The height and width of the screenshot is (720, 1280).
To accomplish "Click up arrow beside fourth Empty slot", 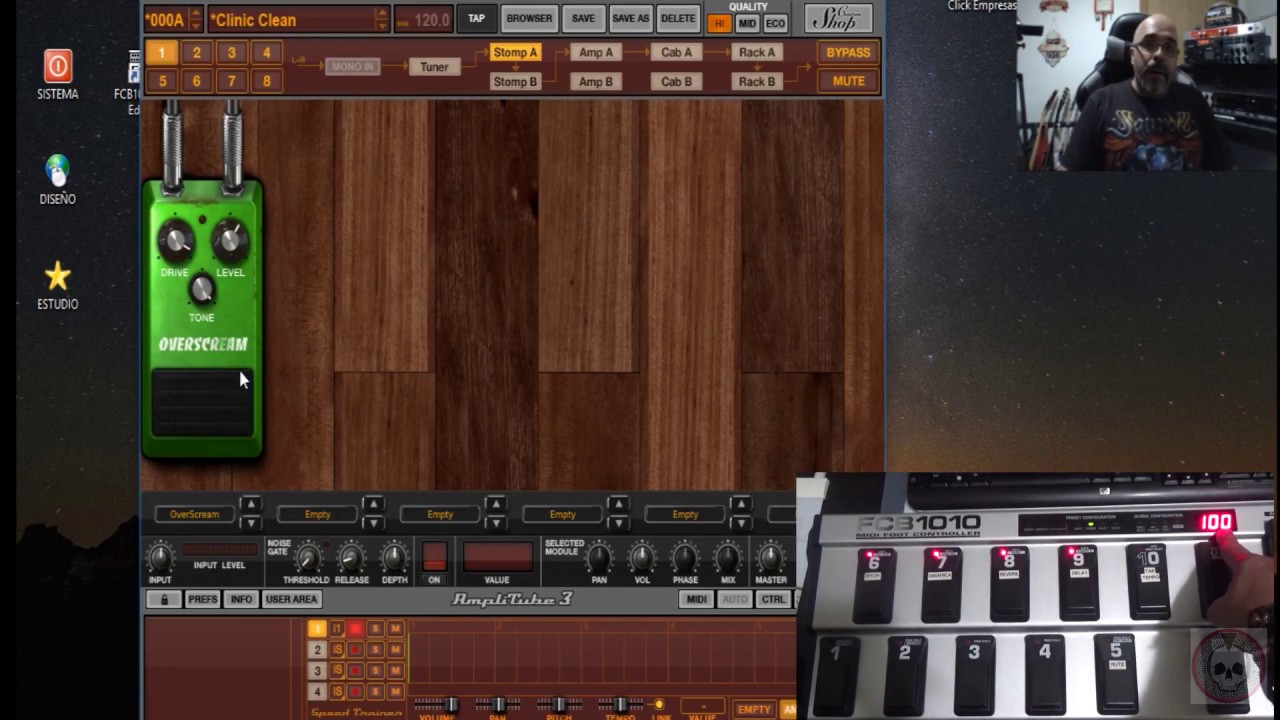I will (x=618, y=505).
